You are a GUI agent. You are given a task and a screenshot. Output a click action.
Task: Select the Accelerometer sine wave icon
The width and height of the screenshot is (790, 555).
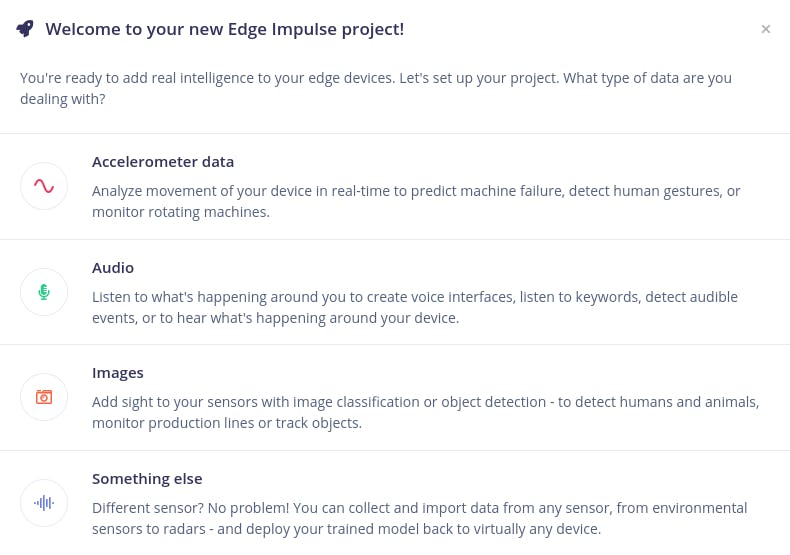[44, 186]
